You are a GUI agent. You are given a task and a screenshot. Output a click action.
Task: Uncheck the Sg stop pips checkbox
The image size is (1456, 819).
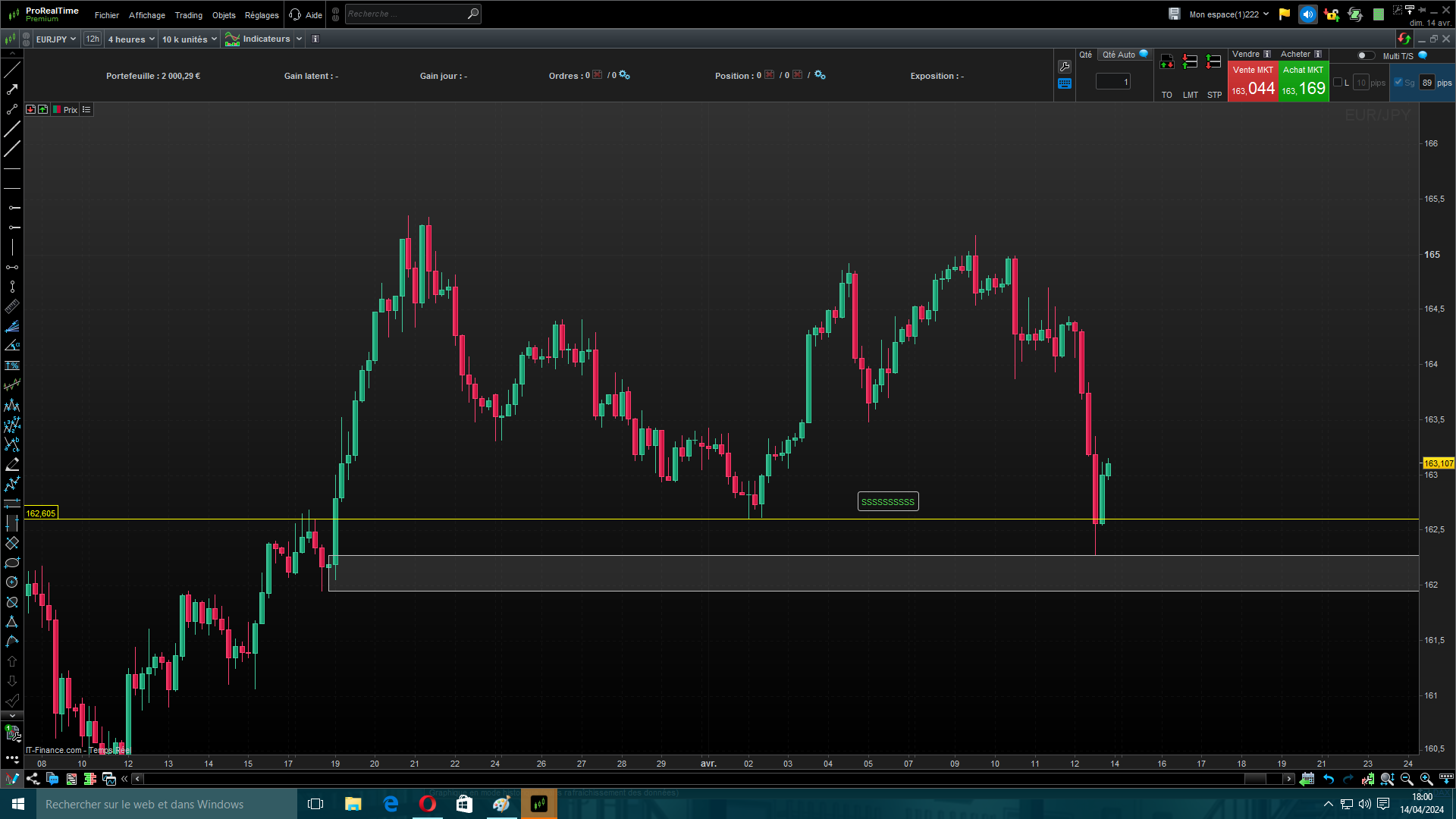[1398, 83]
